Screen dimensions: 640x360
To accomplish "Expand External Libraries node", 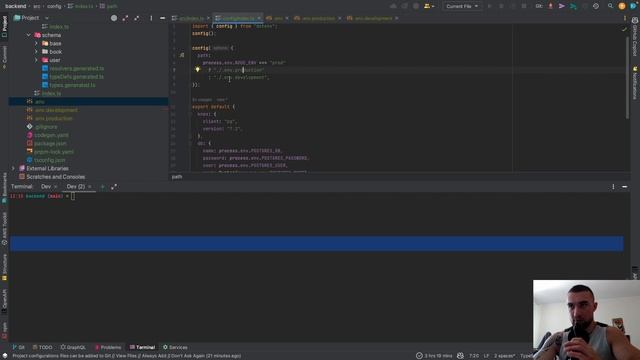I will (x=13, y=168).
